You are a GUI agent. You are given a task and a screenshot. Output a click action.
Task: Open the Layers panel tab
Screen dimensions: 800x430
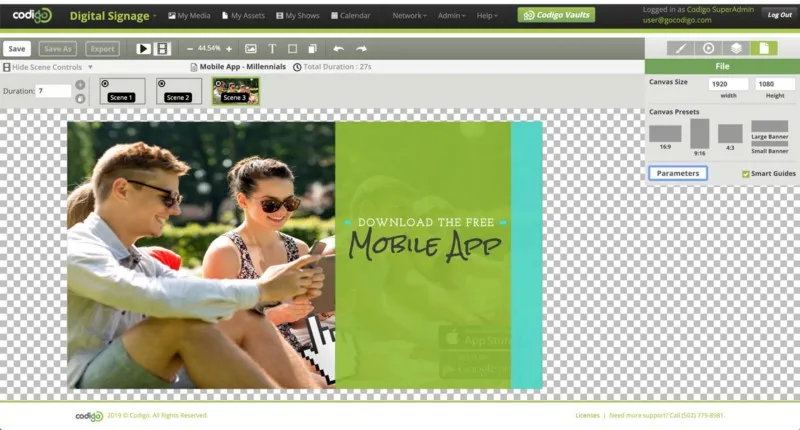(735, 48)
